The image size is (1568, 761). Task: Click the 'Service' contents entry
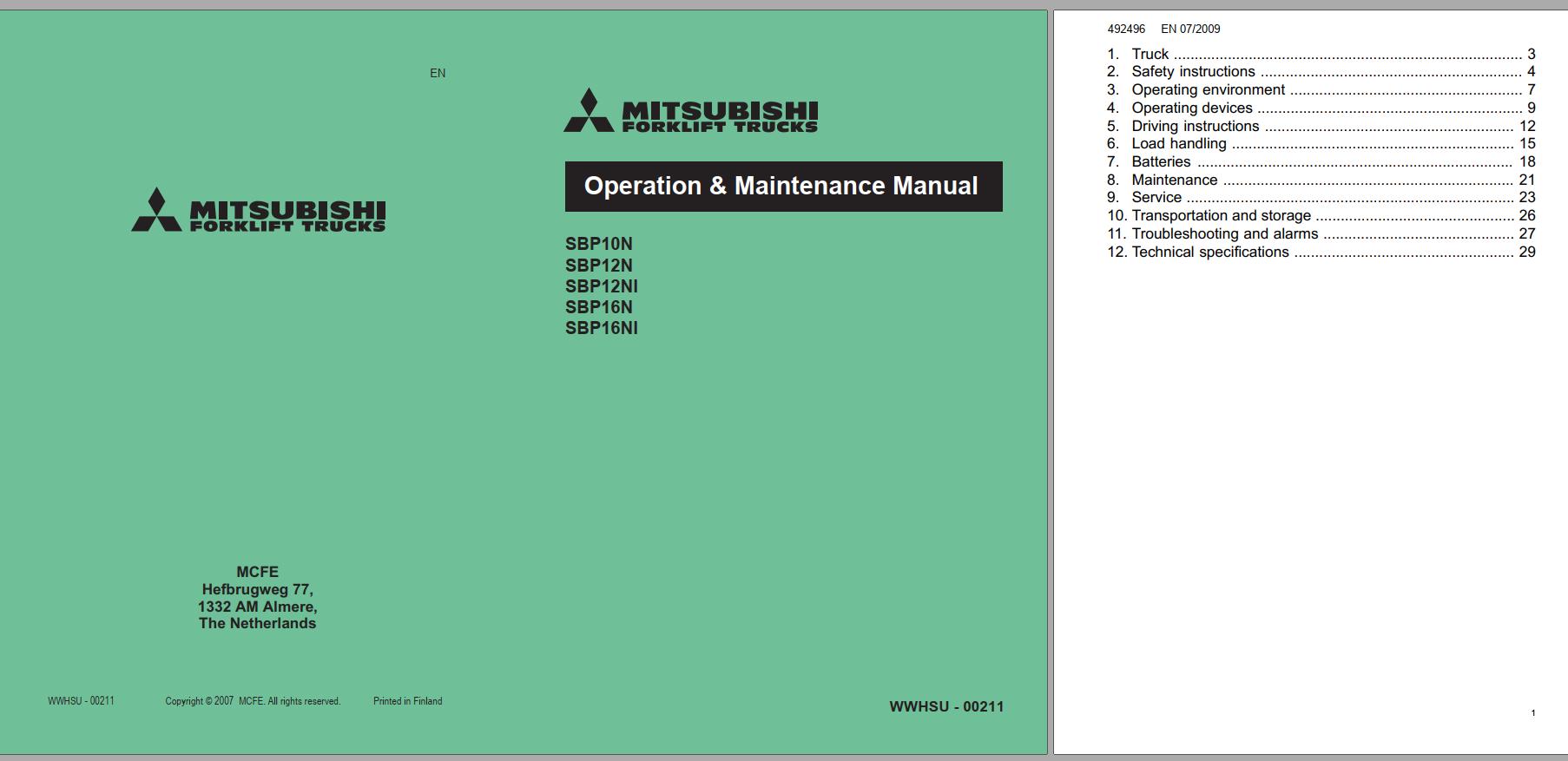(x=1321, y=198)
